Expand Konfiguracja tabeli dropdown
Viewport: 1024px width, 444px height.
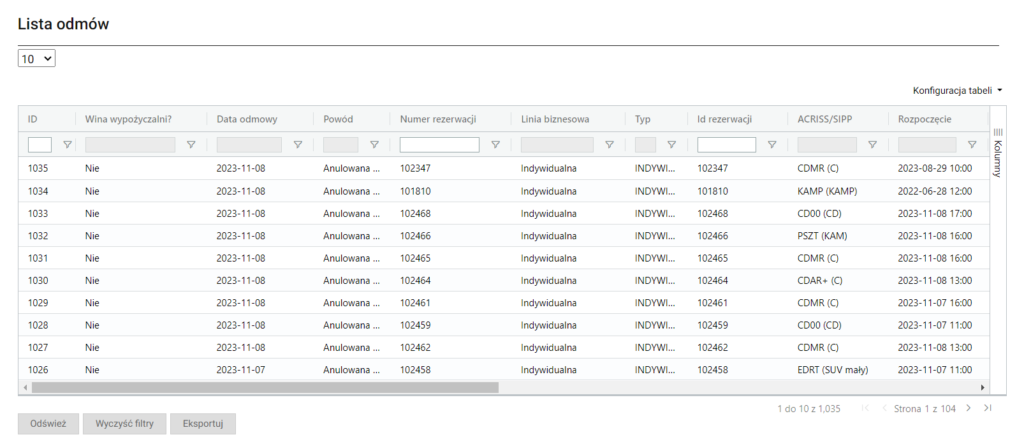pos(957,90)
